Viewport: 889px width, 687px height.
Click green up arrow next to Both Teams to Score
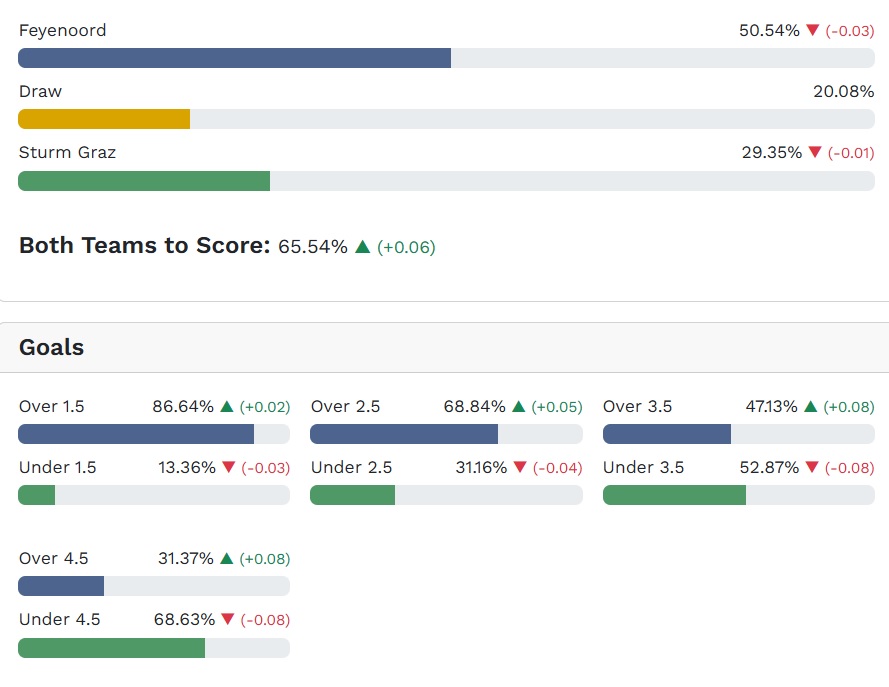tap(362, 247)
